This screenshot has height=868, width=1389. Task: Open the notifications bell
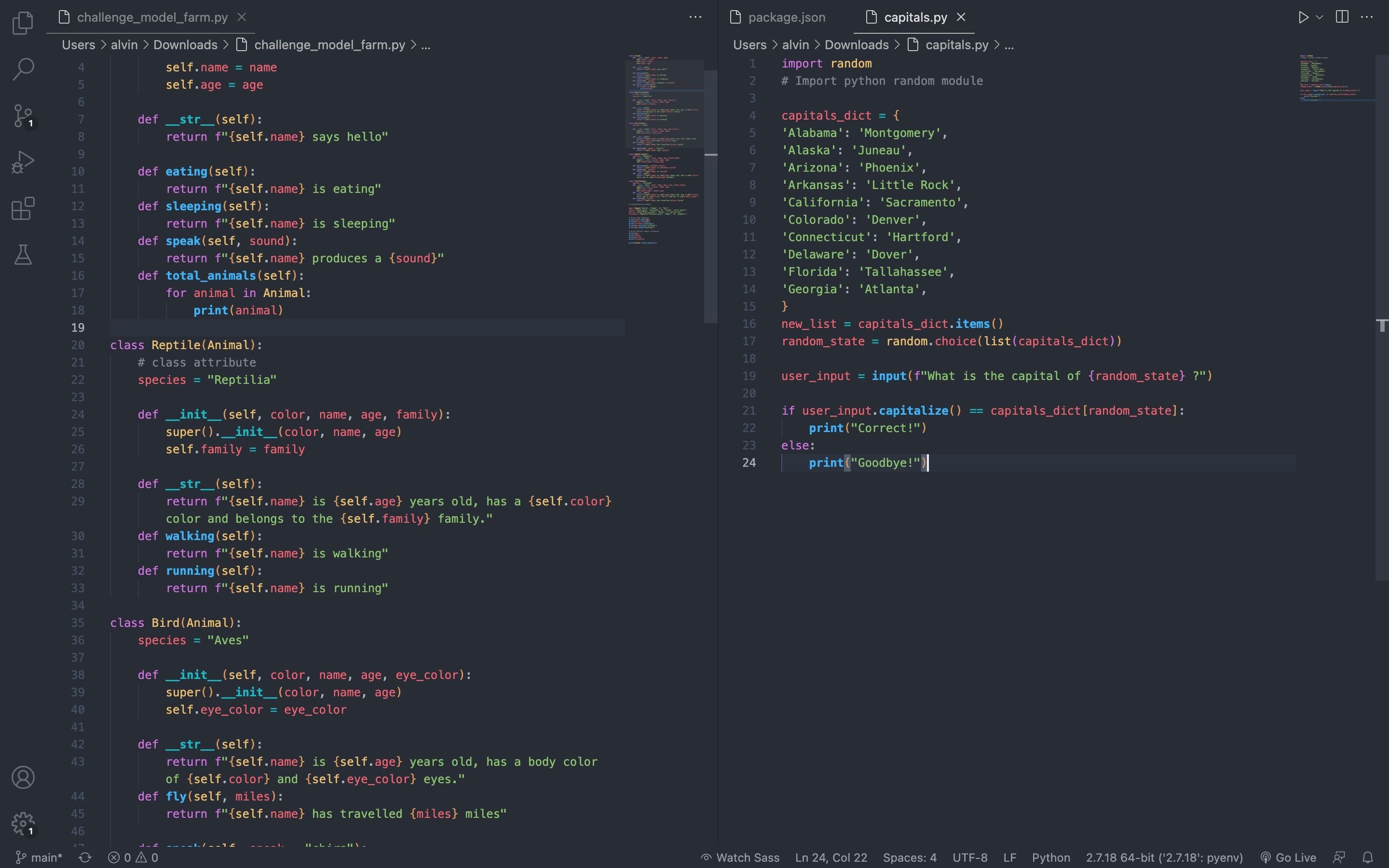1368,858
